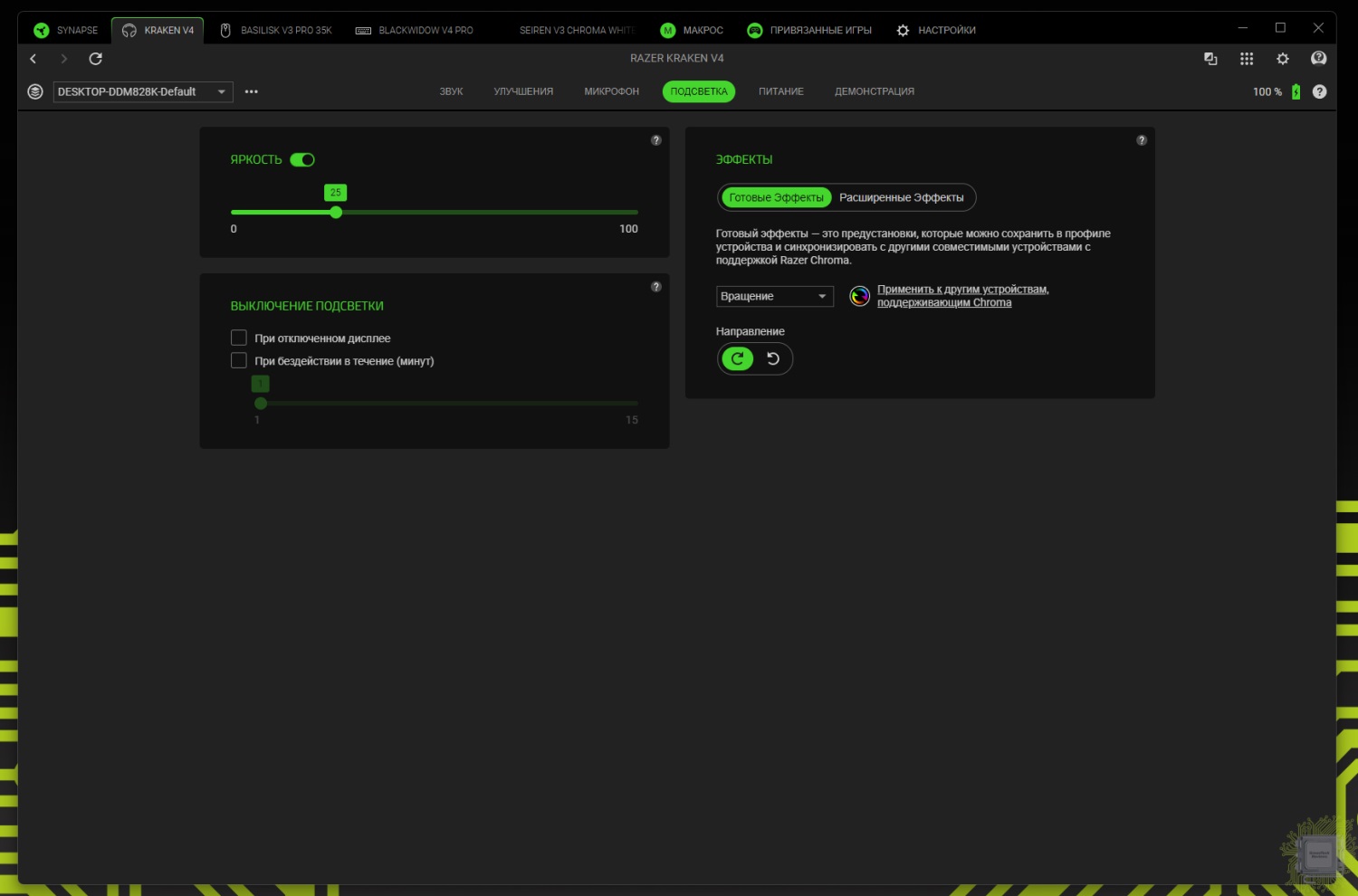Go back using the left arrow icon
Screen dimensions: 1358x896
point(33,59)
